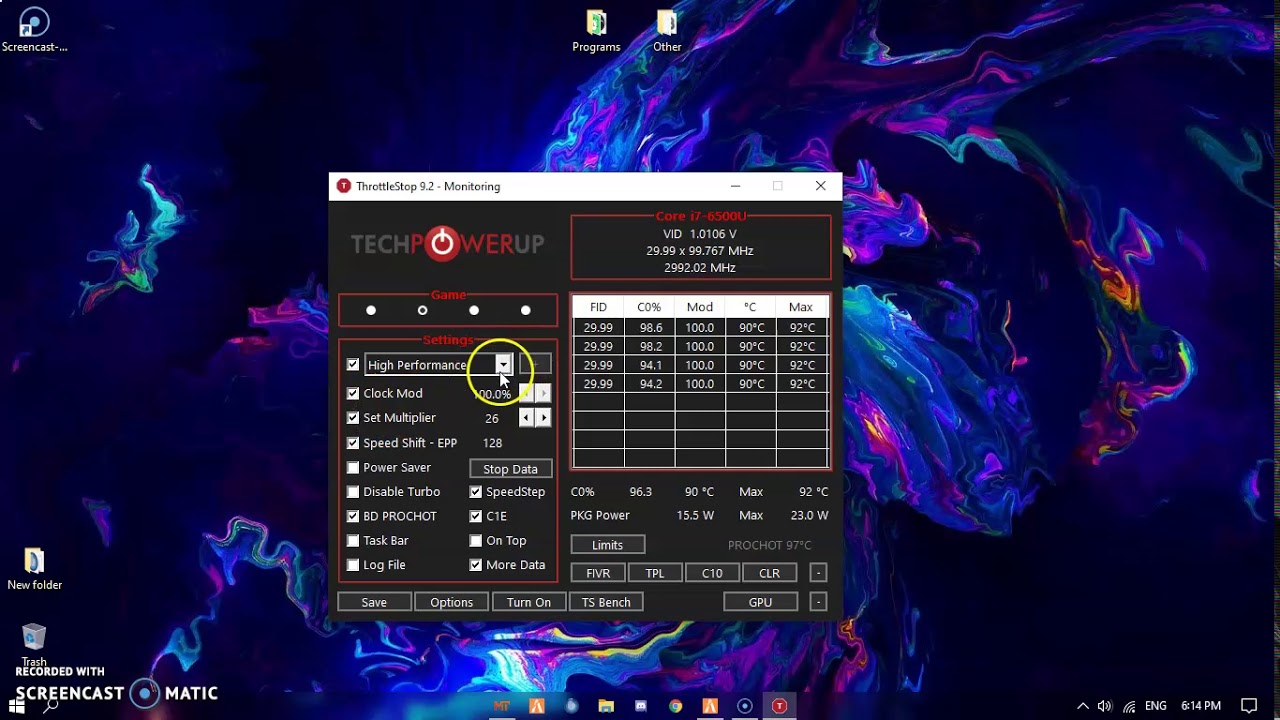Click the C0% column header

[649, 307]
